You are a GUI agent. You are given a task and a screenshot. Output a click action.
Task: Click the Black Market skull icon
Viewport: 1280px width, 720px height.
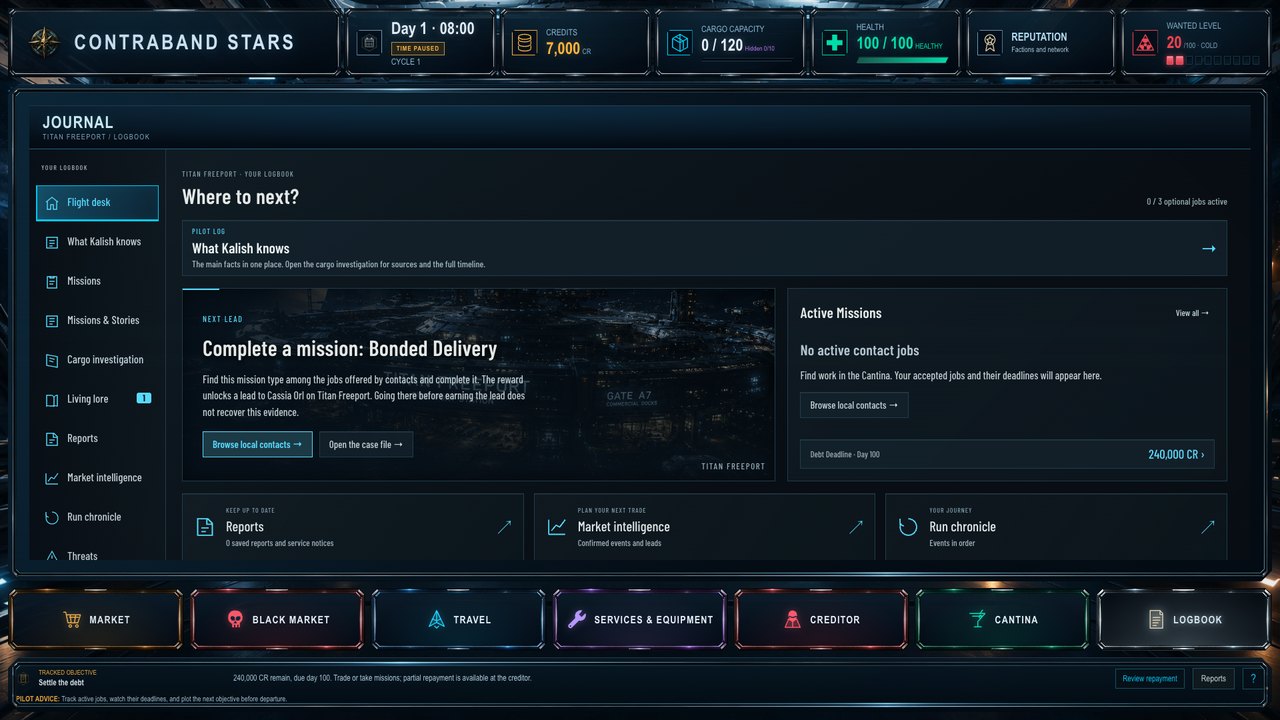235,620
